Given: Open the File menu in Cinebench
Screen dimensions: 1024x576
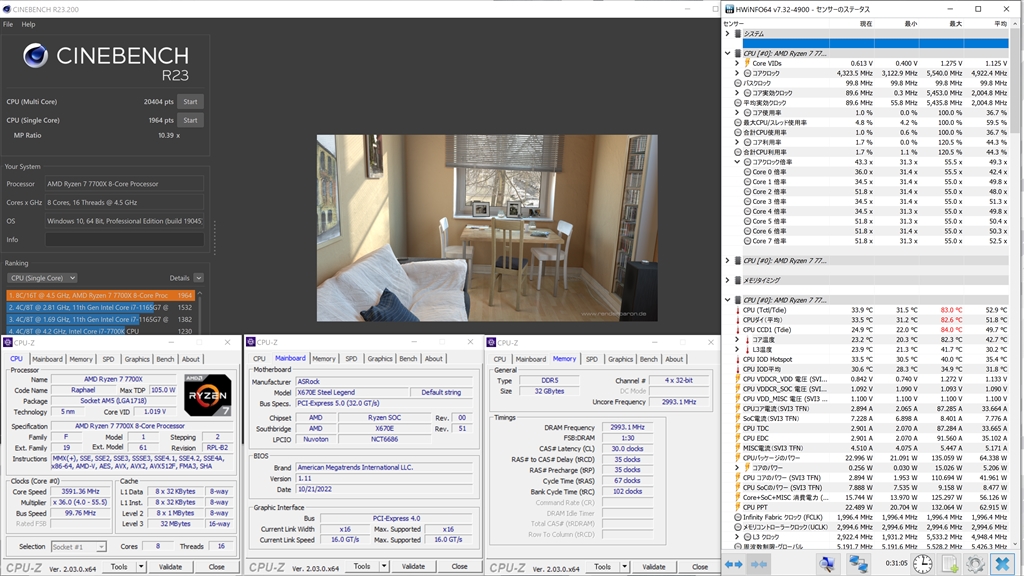Looking at the screenshot, I should click(8, 24).
